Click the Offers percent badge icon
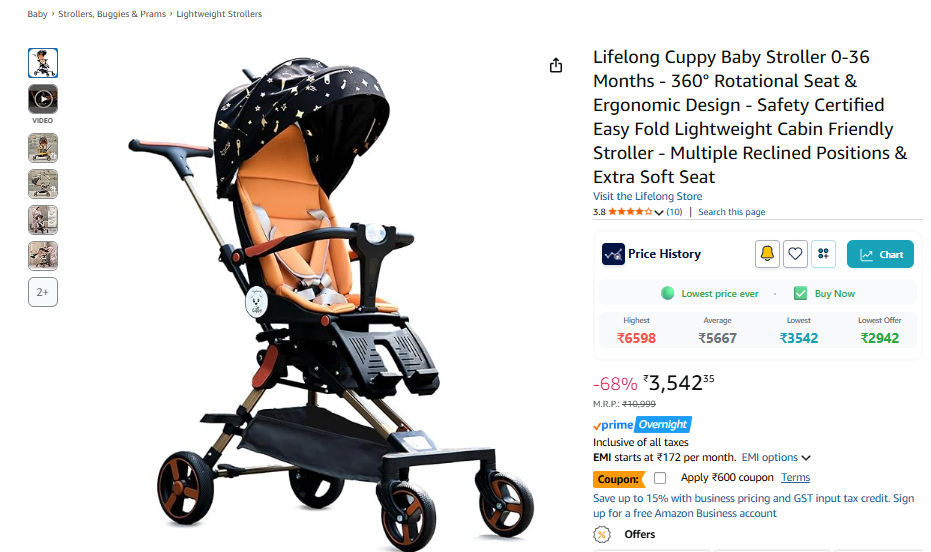The width and height of the screenshot is (931, 552). point(601,534)
